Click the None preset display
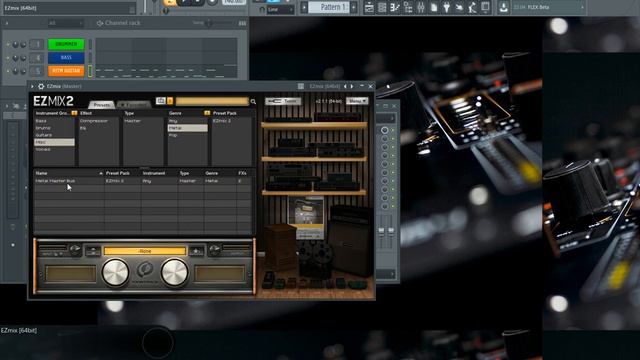640x360 pixels. 145,251
